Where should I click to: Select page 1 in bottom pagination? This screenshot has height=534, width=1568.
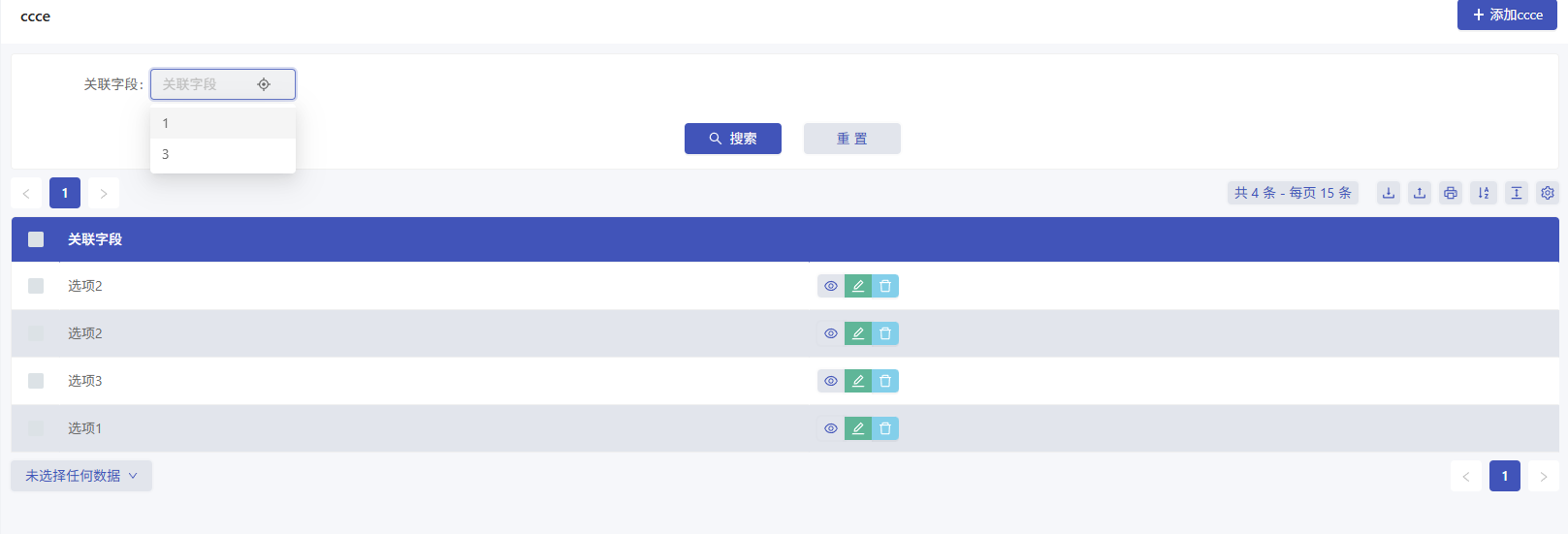pos(1505,476)
